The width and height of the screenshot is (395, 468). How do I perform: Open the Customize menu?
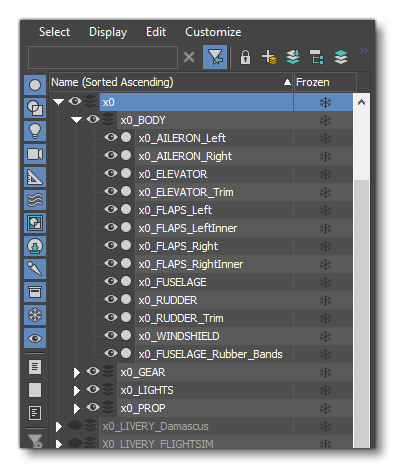213,32
